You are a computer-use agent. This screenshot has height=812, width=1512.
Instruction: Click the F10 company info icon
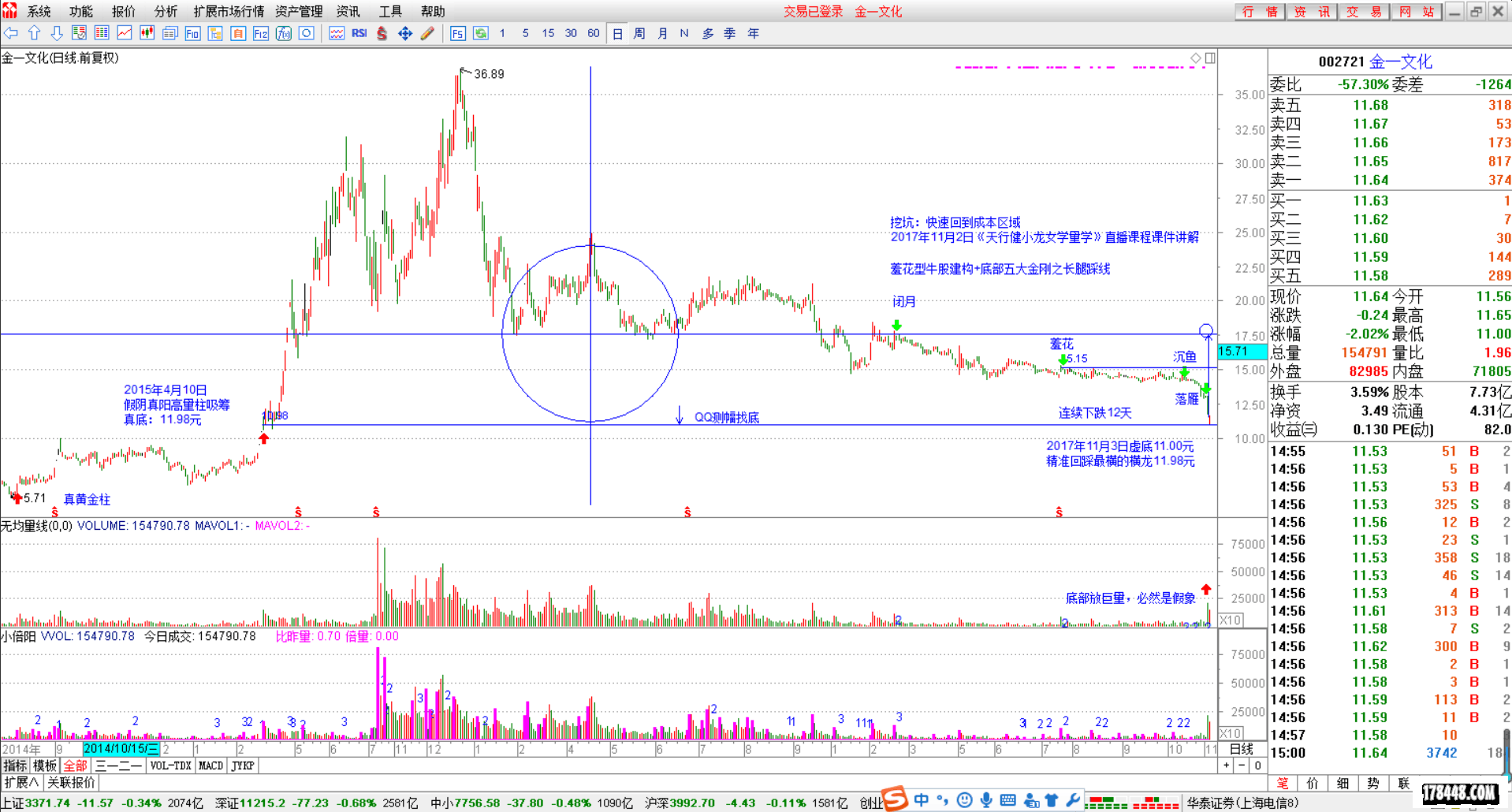coord(192,33)
